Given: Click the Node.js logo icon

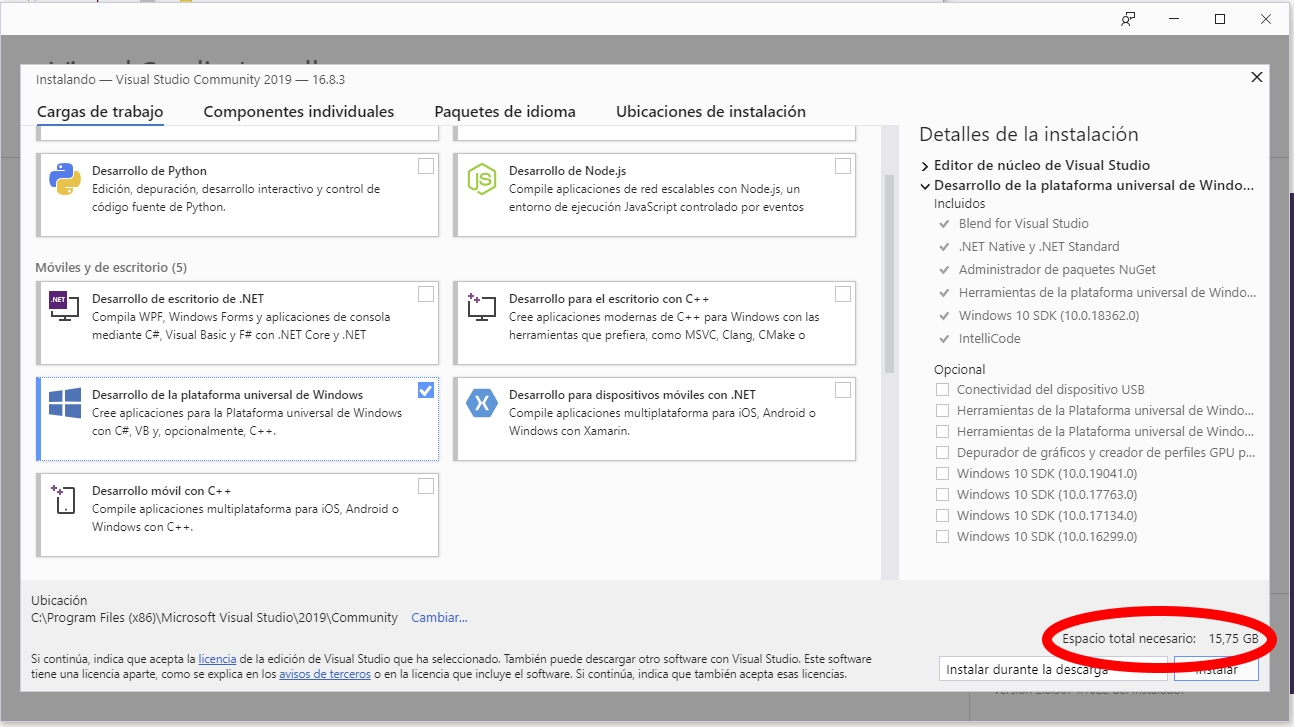Looking at the screenshot, I should [x=482, y=181].
